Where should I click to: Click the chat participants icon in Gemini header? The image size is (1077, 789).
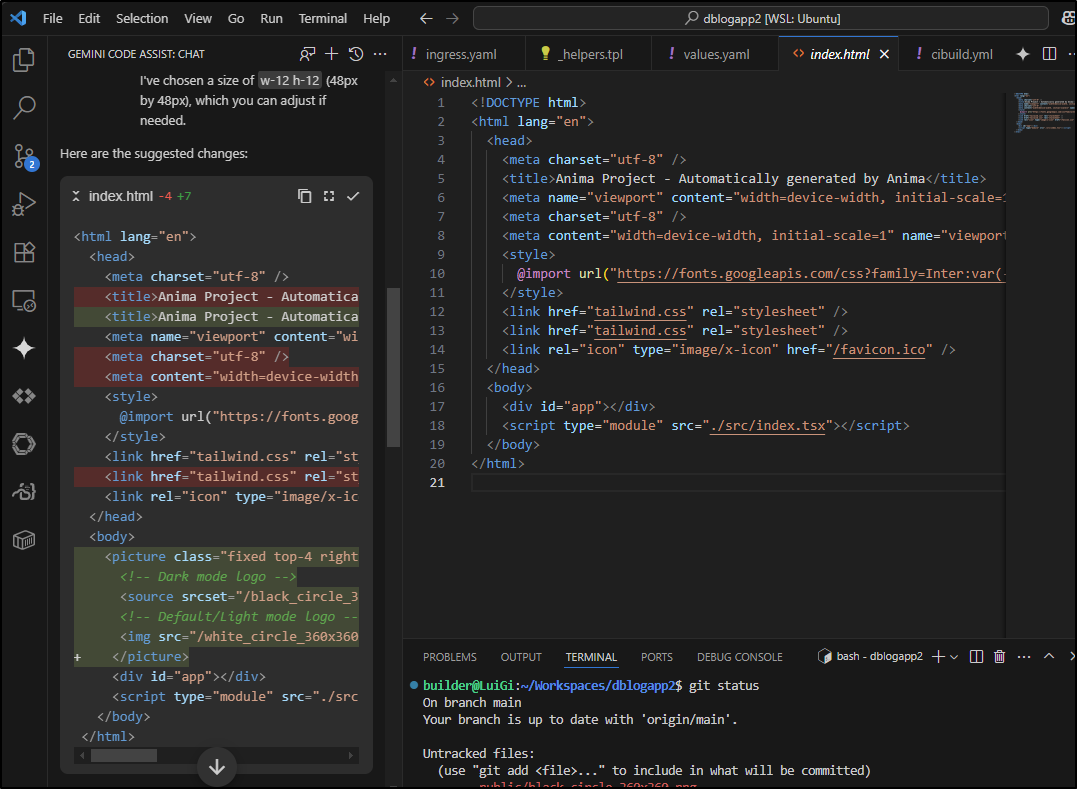coord(307,54)
